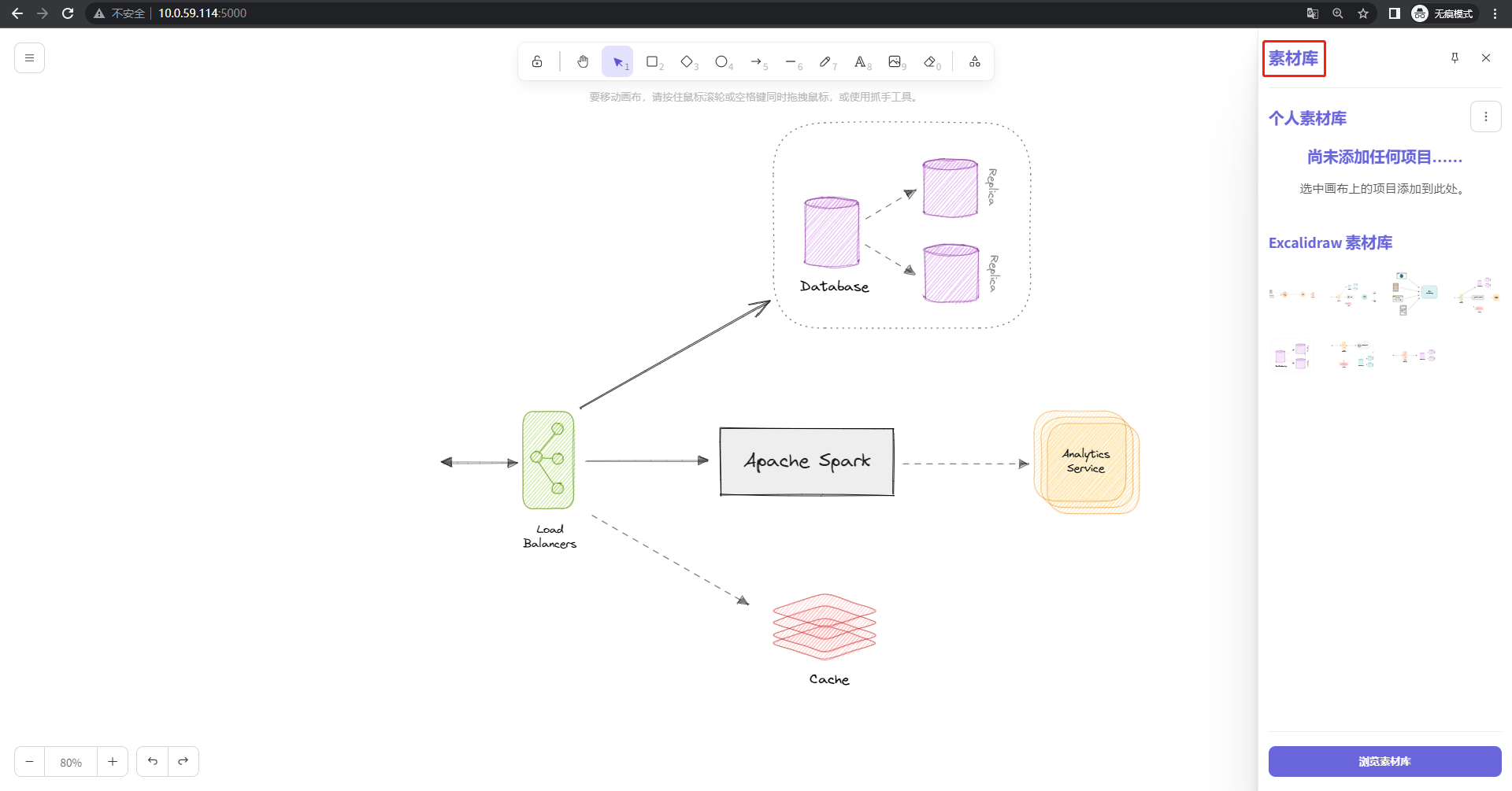Select the Diamond tool

[x=687, y=61]
